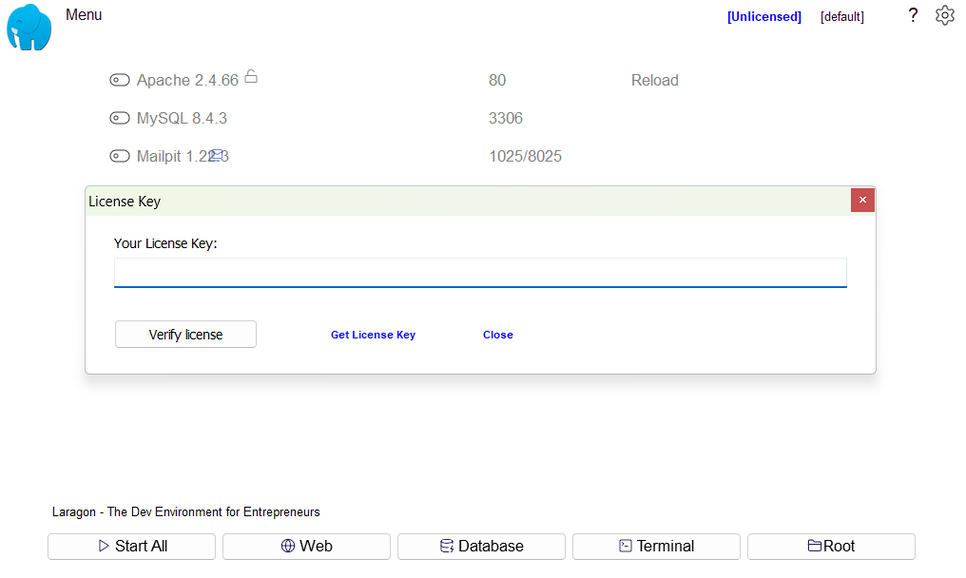Select the [default] profile
The height and width of the screenshot is (578, 966).
pyautogui.click(x=841, y=16)
